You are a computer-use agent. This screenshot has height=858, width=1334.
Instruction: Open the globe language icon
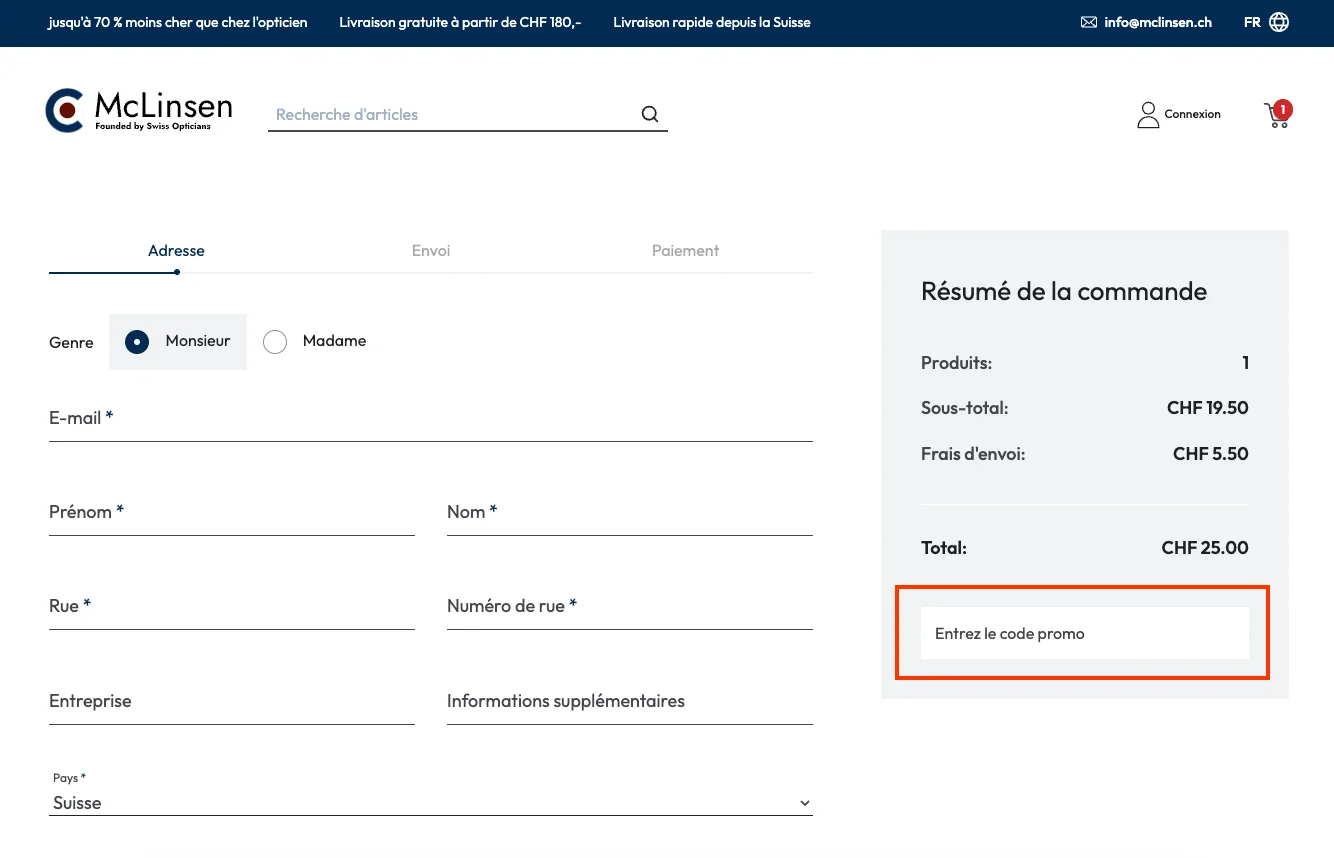point(1278,20)
